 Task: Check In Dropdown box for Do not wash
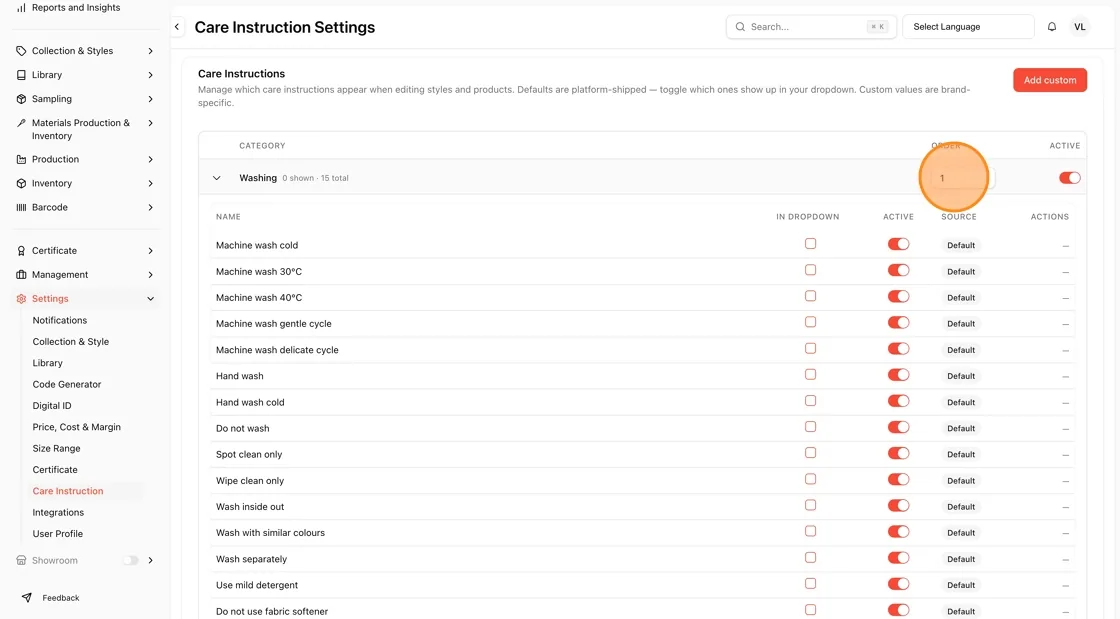coord(810,427)
